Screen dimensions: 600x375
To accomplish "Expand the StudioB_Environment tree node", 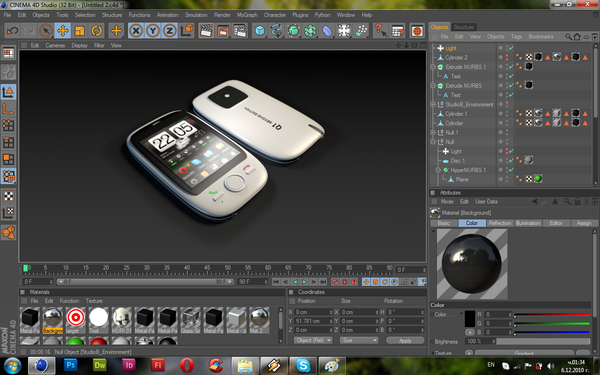I will (x=433, y=104).
